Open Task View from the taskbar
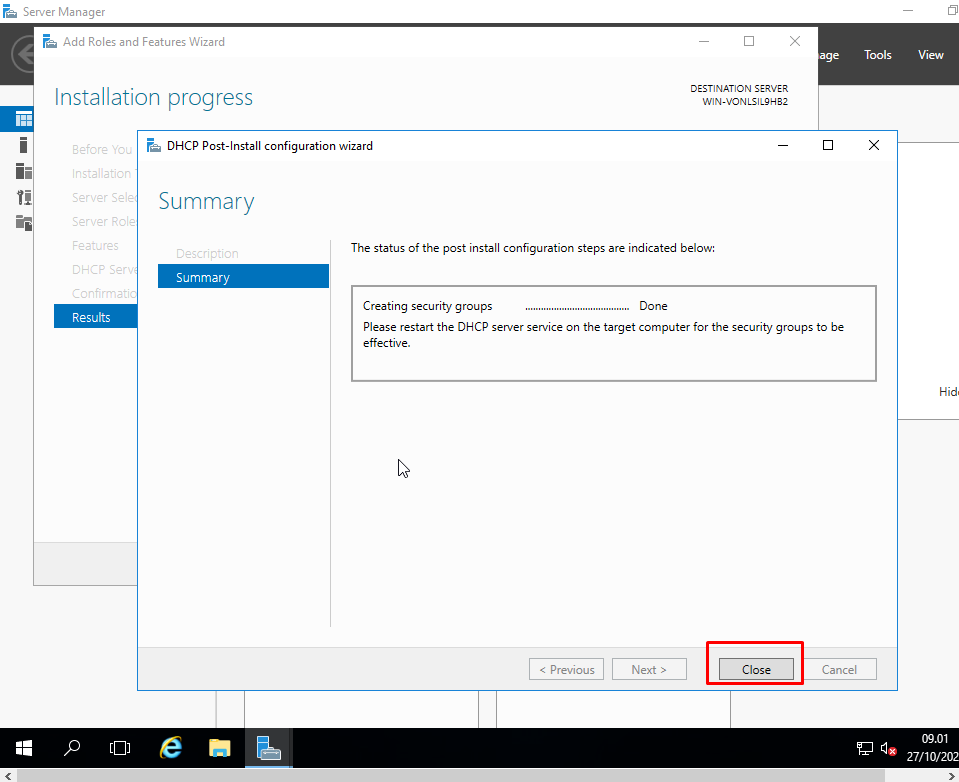This screenshot has height=782, width=959. tap(120, 748)
